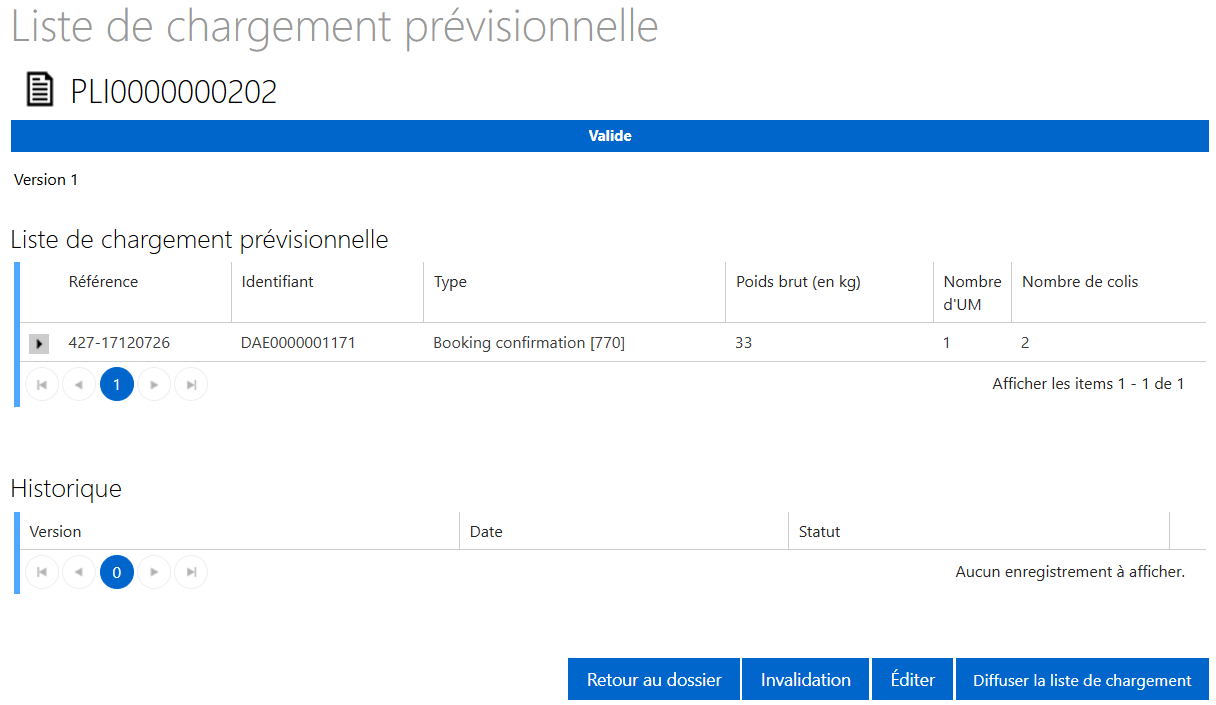
Task: Go to previous page in loading list grid
Action: [79, 384]
